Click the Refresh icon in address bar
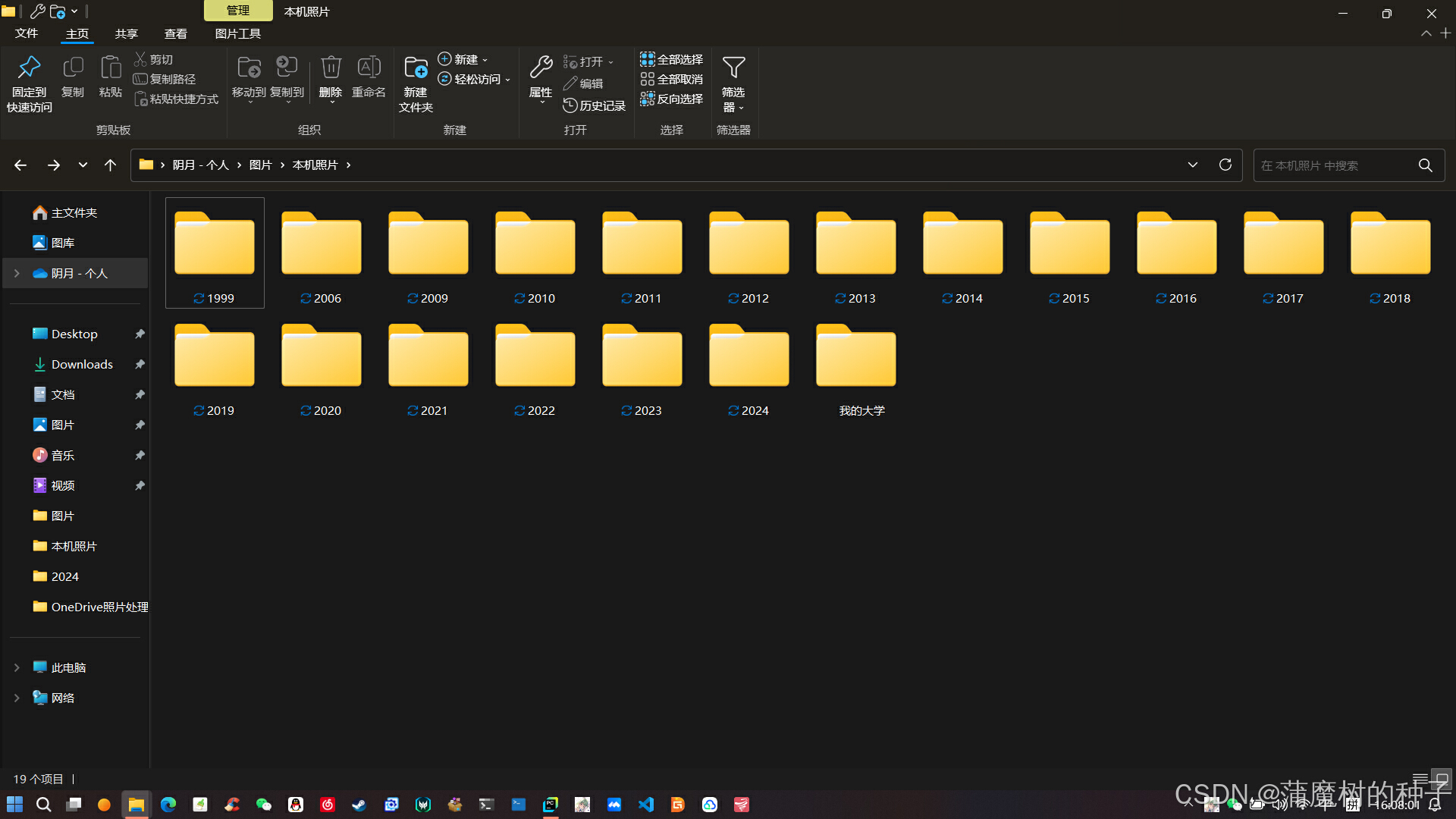 pos(1225,165)
